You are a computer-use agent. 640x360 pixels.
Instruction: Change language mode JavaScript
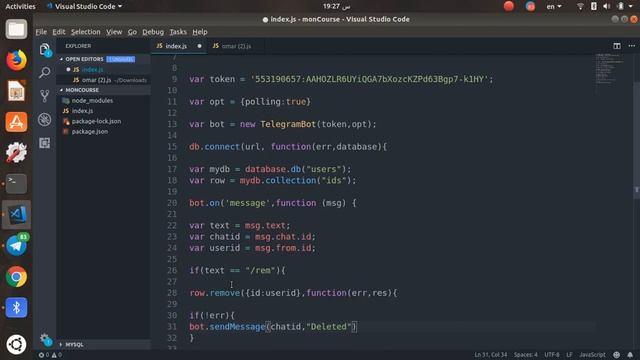pyautogui.click(x=592, y=355)
